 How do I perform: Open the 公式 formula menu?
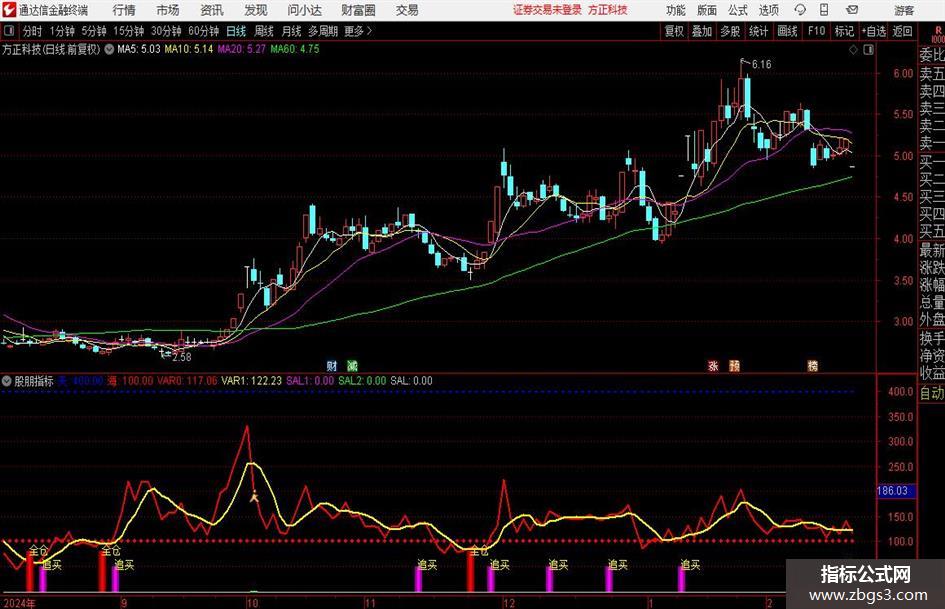pos(737,10)
